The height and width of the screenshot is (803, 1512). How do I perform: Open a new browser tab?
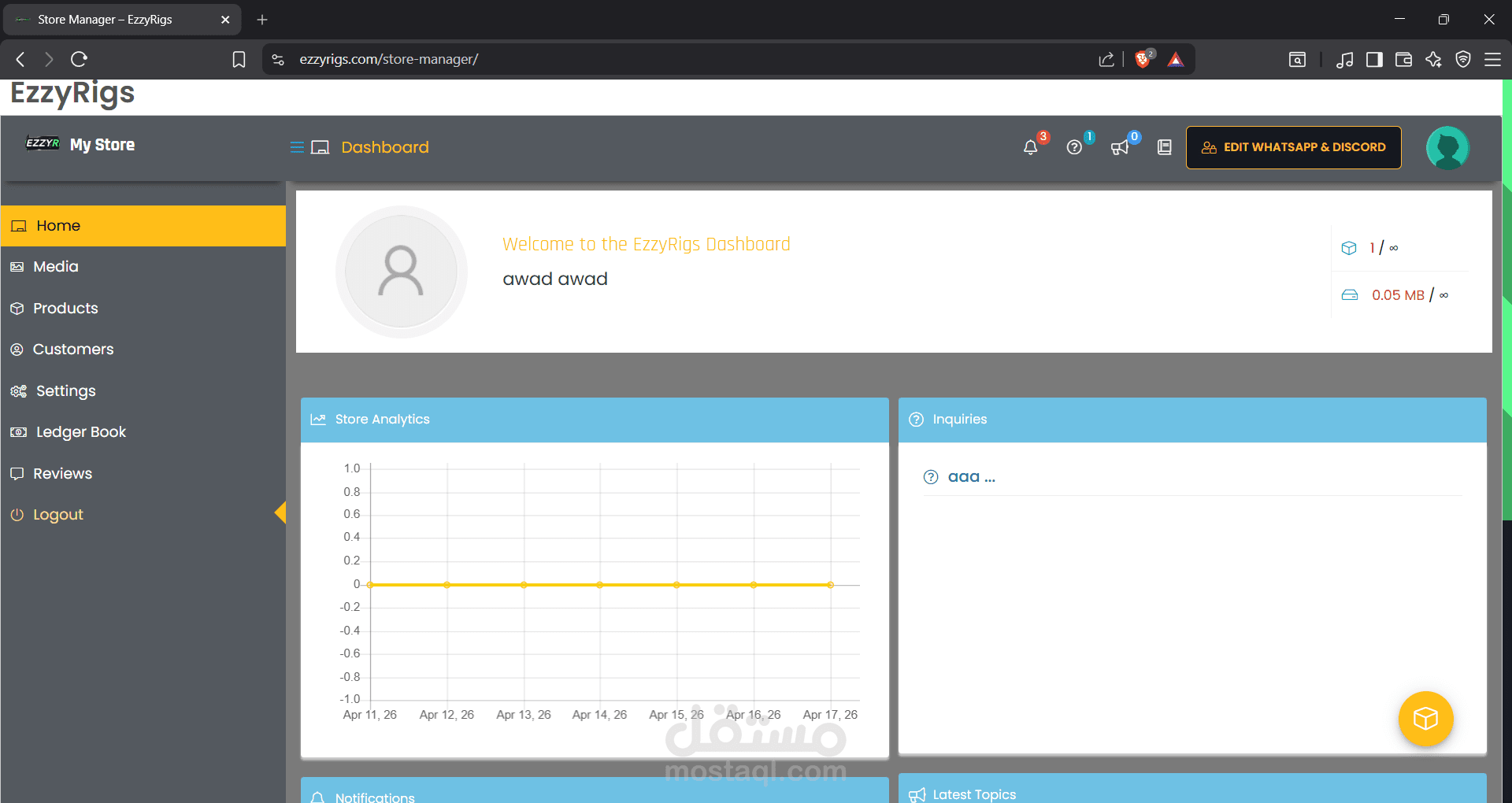pos(262,20)
